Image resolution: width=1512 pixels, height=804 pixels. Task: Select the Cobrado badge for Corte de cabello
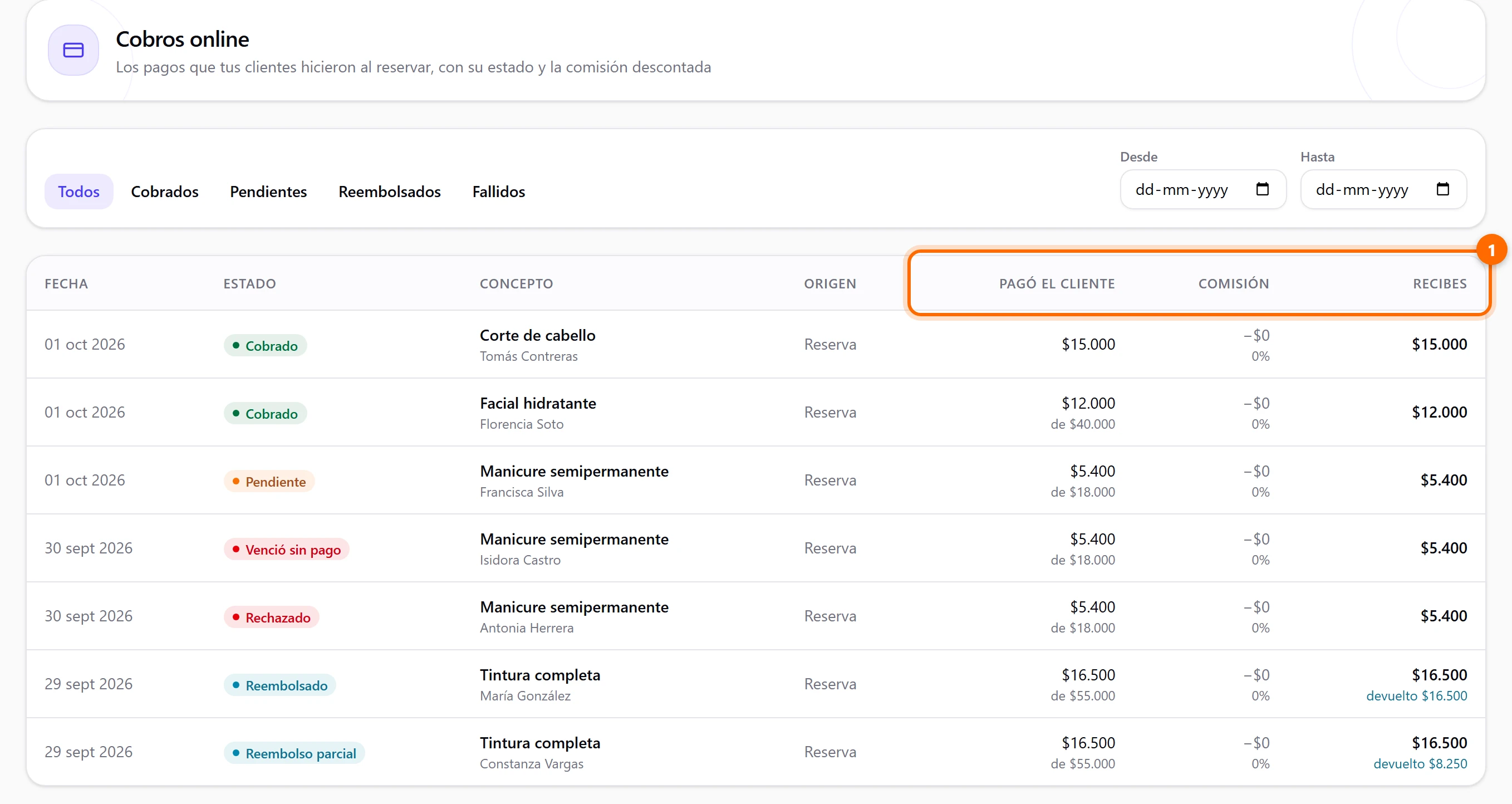(266, 346)
